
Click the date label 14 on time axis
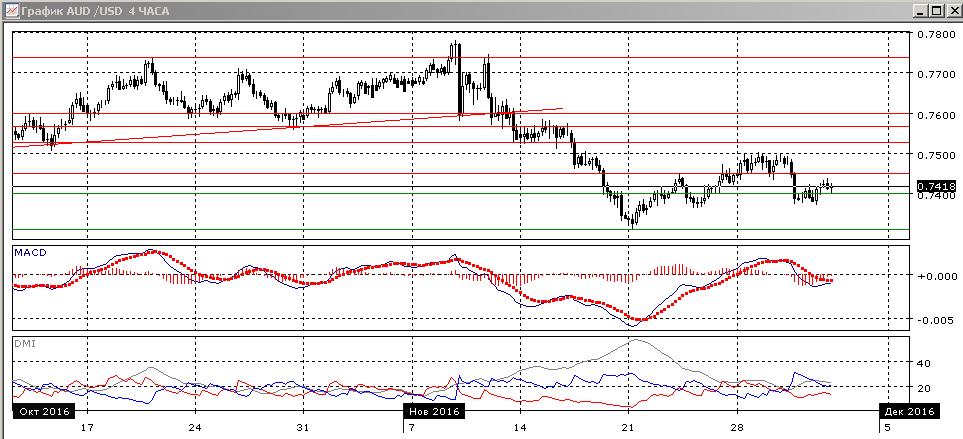520,427
